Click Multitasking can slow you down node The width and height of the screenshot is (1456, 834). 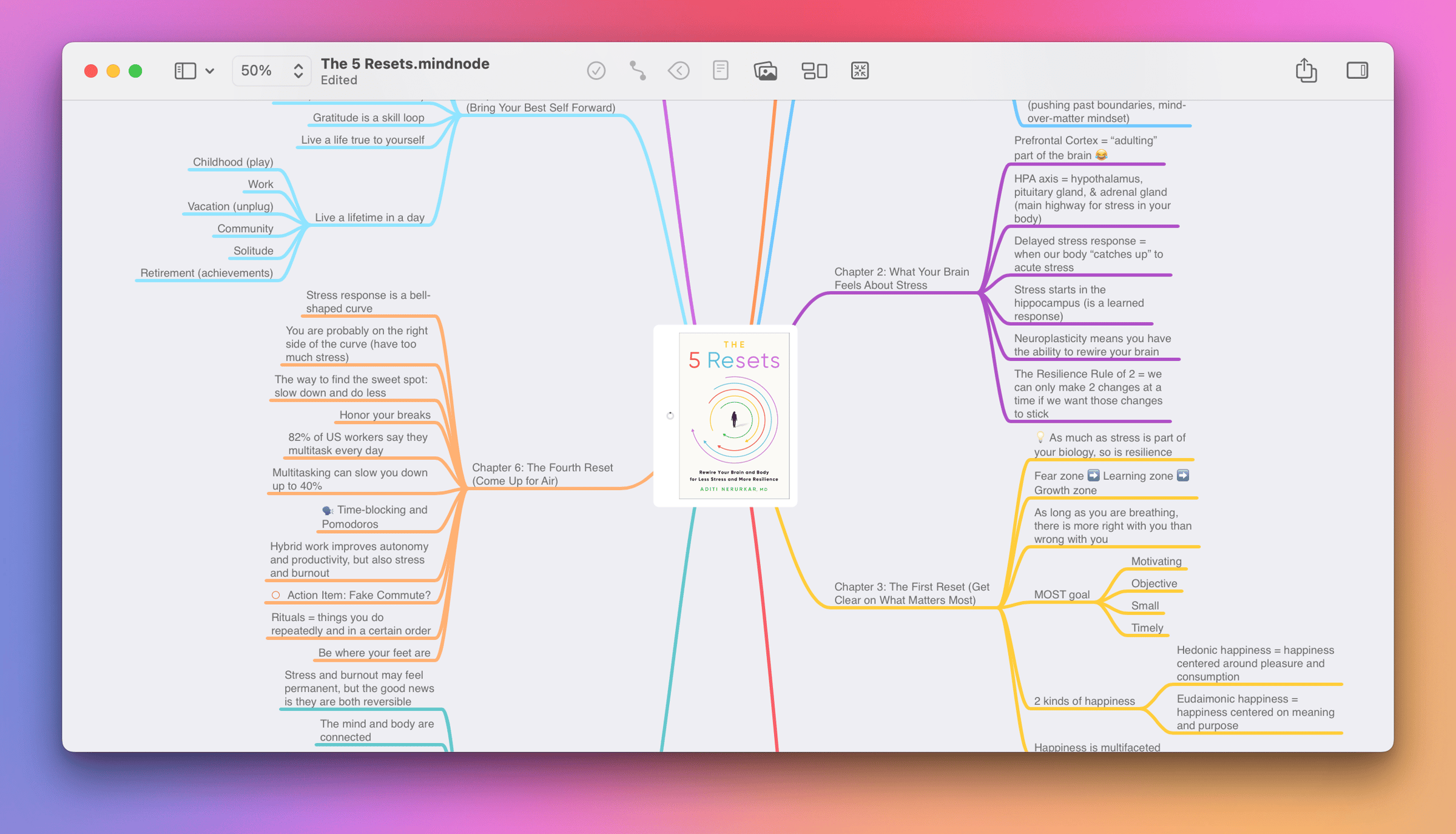[x=349, y=479]
